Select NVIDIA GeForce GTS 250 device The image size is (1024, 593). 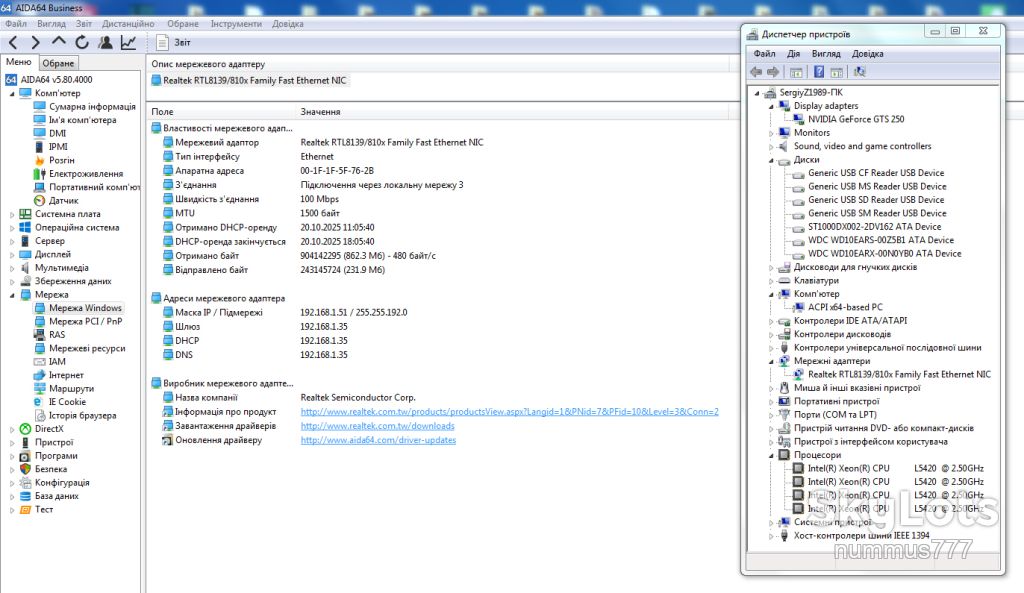856,120
